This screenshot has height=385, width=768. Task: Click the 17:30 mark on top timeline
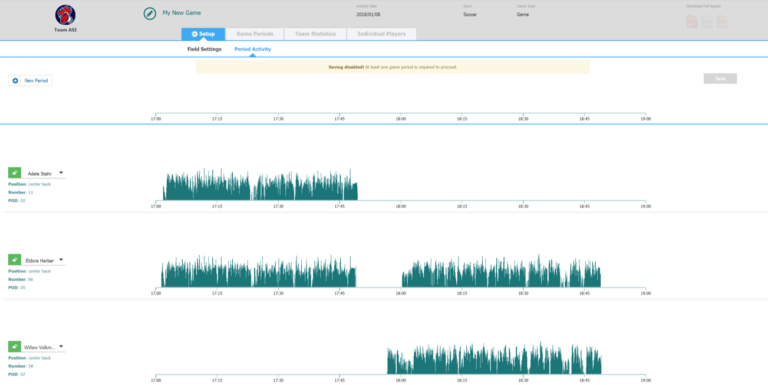[278, 119]
